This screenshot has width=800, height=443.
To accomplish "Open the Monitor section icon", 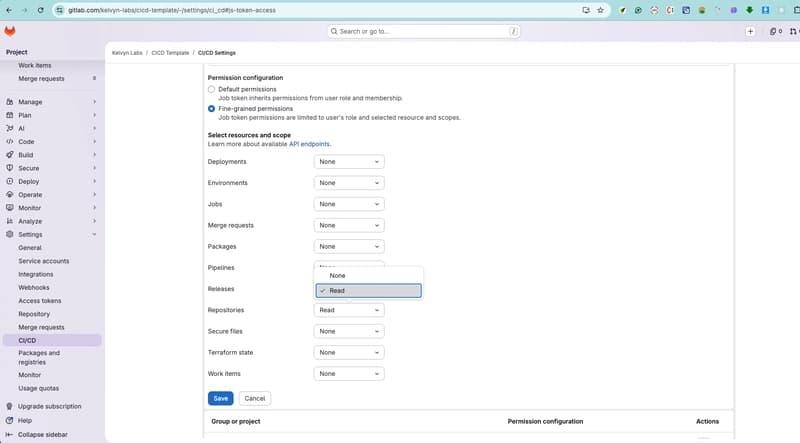I will click(x=10, y=208).
